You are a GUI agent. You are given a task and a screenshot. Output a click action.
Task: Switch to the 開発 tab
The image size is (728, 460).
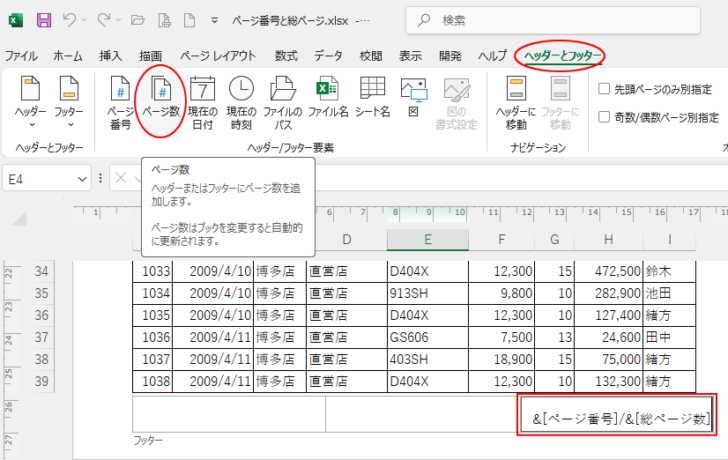(450, 56)
